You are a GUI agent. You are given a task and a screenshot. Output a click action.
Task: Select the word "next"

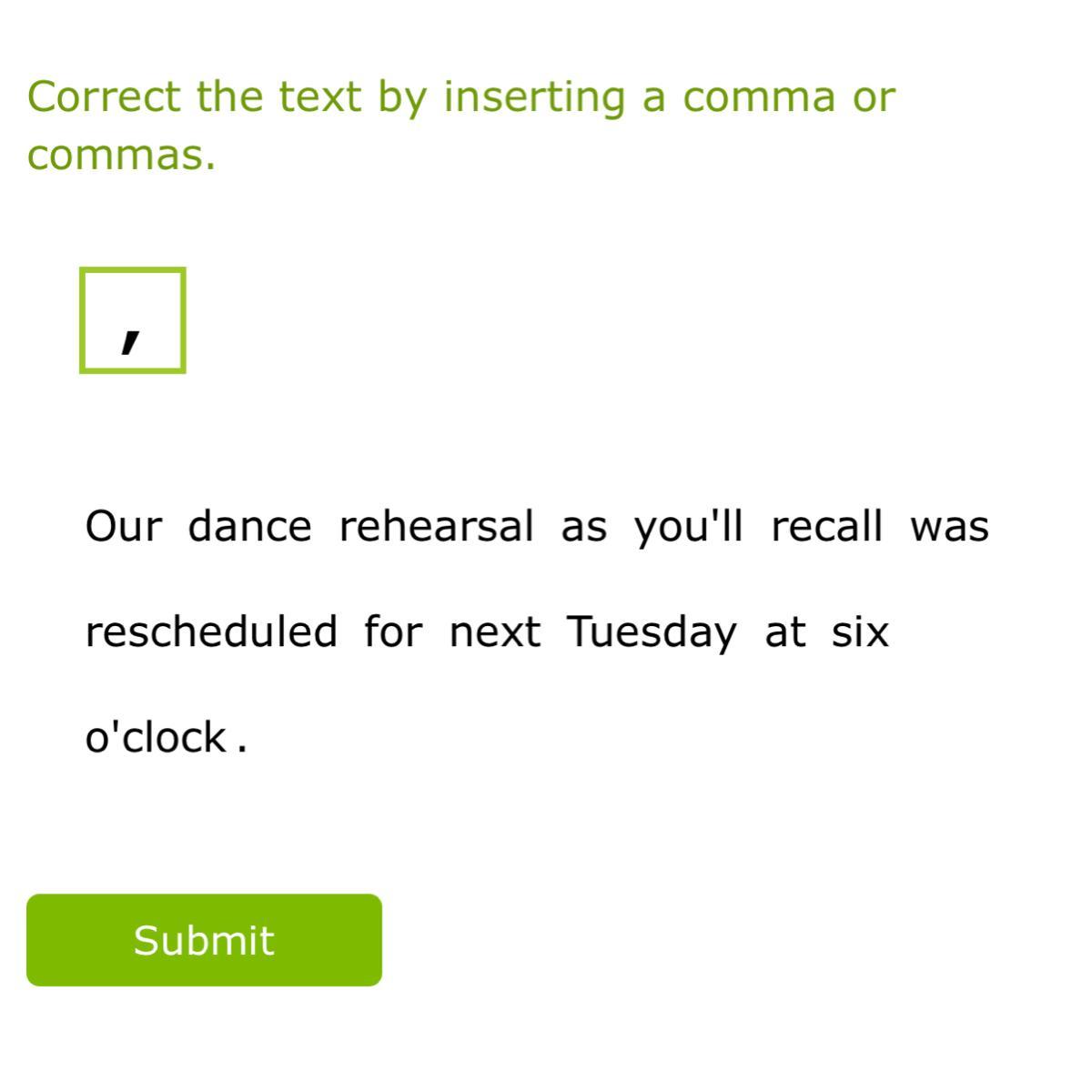point(495,632)
